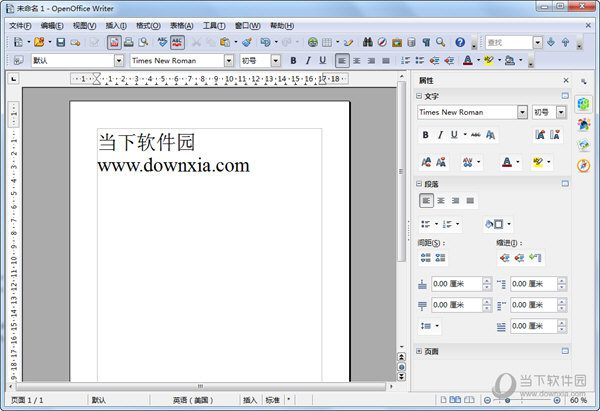Viewport: 600px width, 411px height.
Task: Open the 视图(V) menu
Action: [x=84, y=26]
